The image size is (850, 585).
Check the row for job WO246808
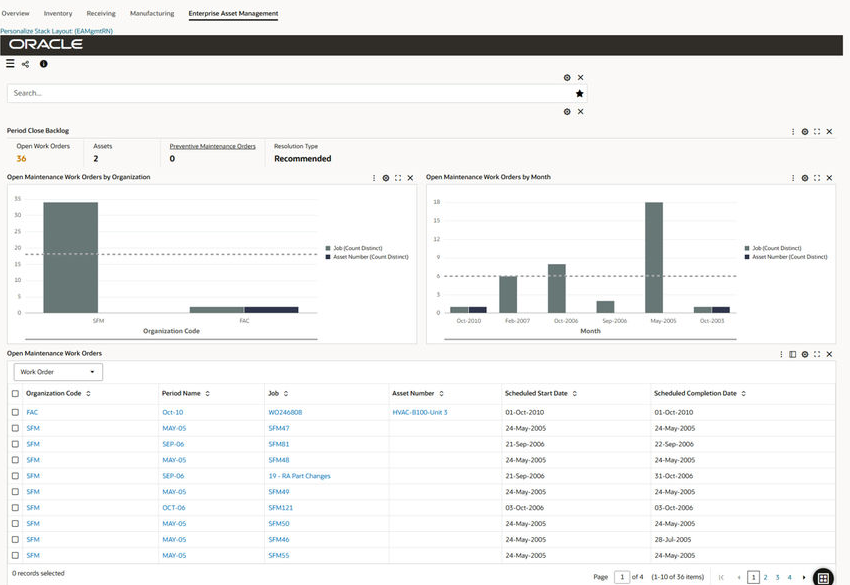[15, 412]
